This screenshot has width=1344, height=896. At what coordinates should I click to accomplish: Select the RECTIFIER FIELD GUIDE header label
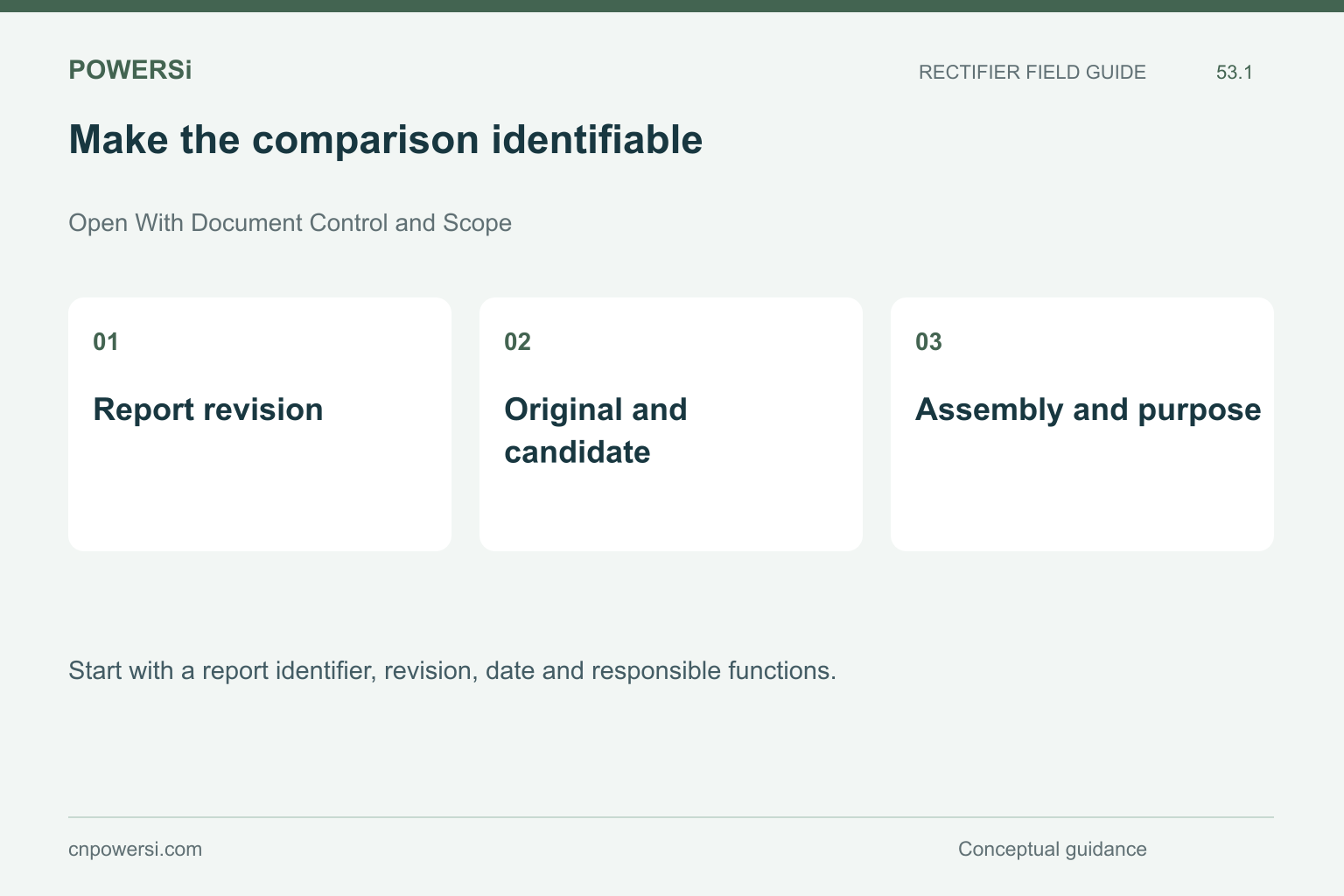(1032, 72)
